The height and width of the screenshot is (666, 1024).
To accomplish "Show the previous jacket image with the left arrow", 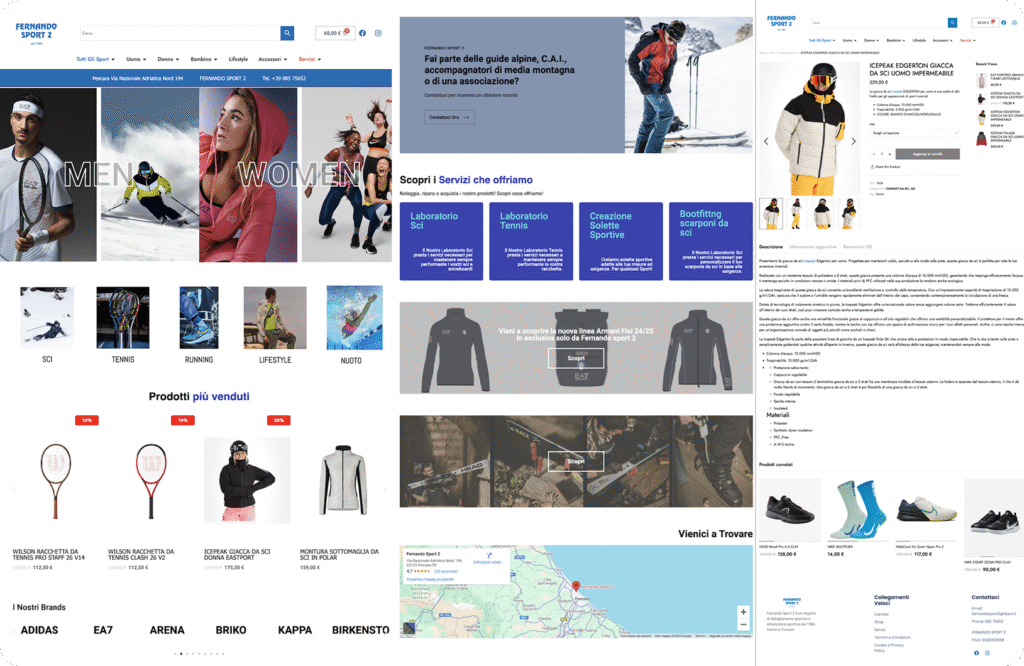I will click(766, 141).
